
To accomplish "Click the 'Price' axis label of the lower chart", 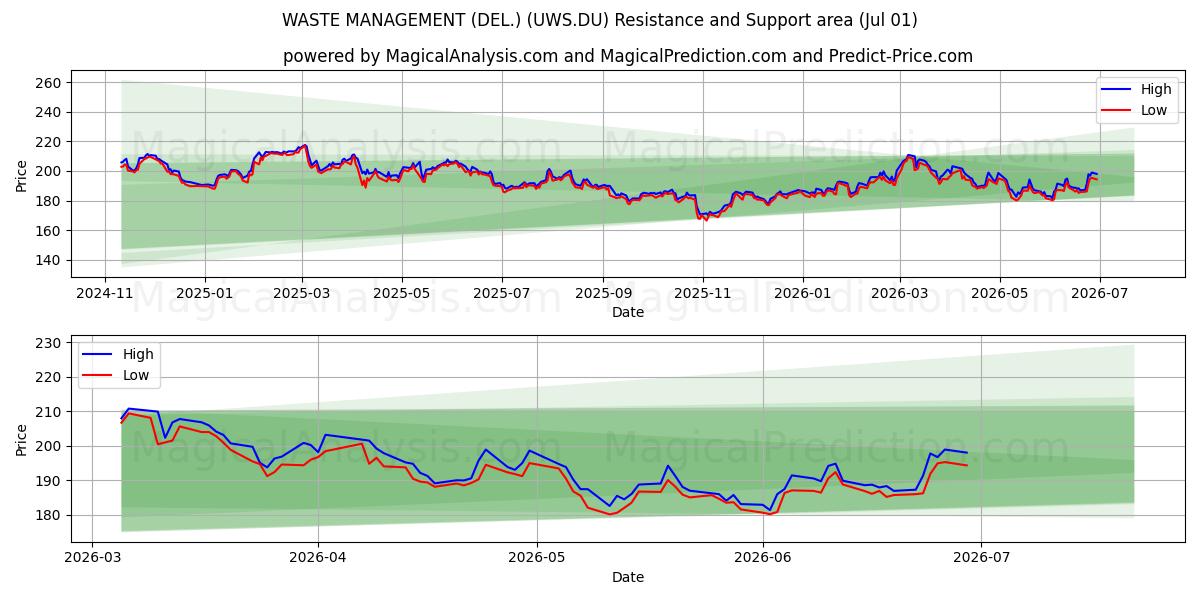I will (x=22, y=439).
